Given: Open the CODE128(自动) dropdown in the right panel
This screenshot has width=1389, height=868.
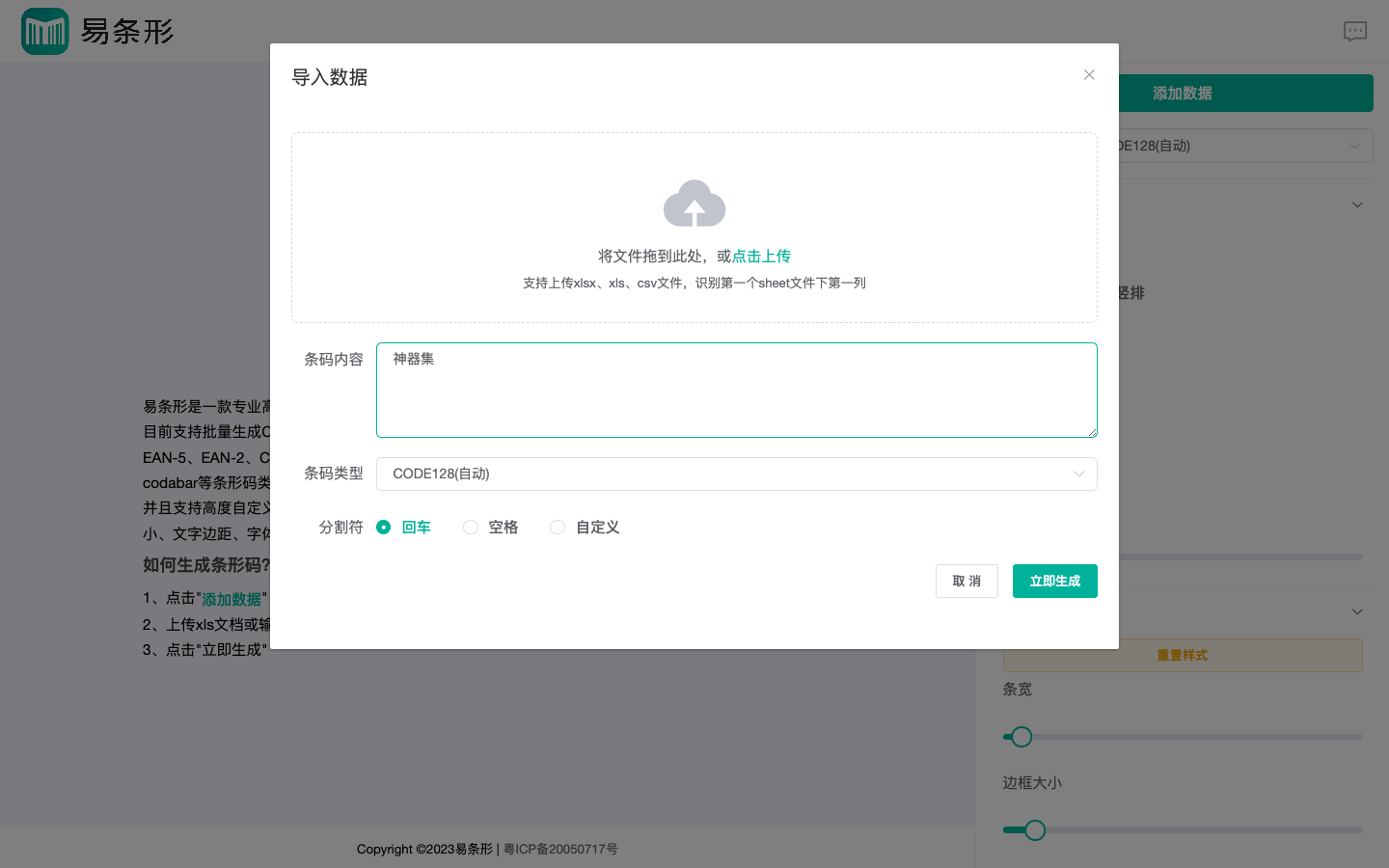Looking at the screenshot, I should click(1254, 145).
